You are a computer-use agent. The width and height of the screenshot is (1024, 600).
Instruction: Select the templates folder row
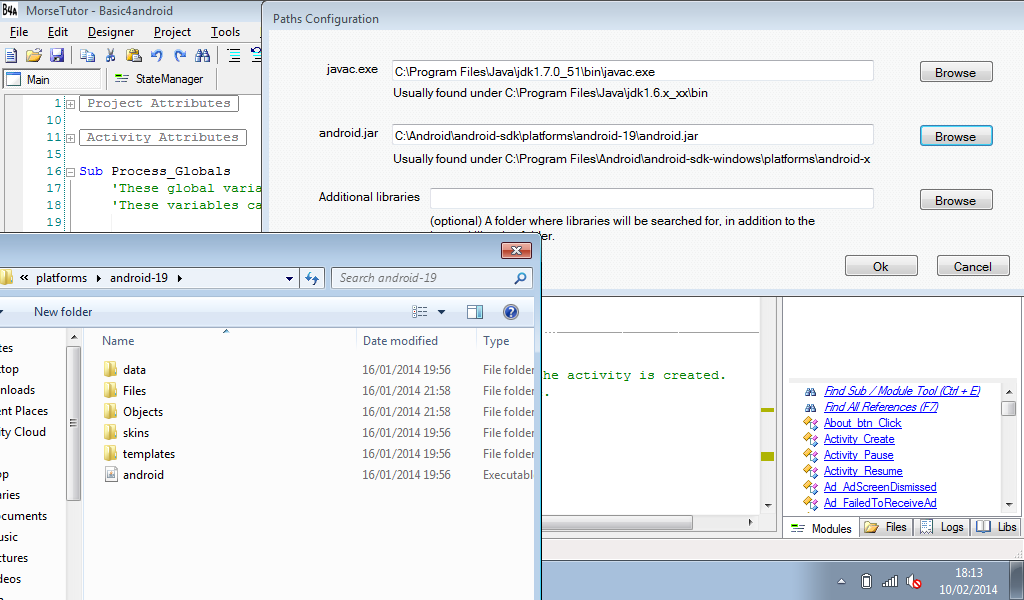pyautogui.click(x=317, y=454)
